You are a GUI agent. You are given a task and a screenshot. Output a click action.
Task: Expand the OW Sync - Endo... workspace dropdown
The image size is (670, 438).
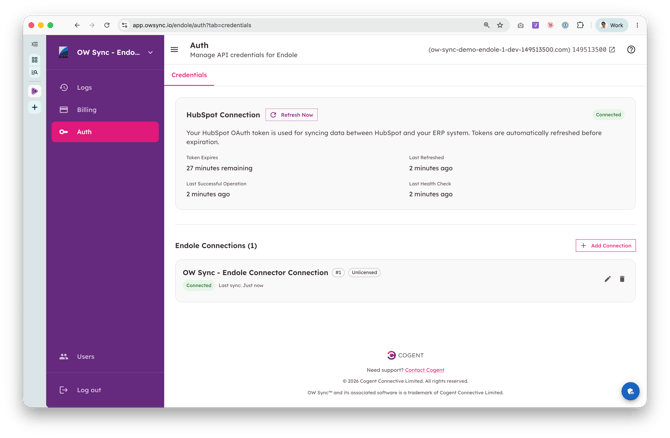point(150,53)
